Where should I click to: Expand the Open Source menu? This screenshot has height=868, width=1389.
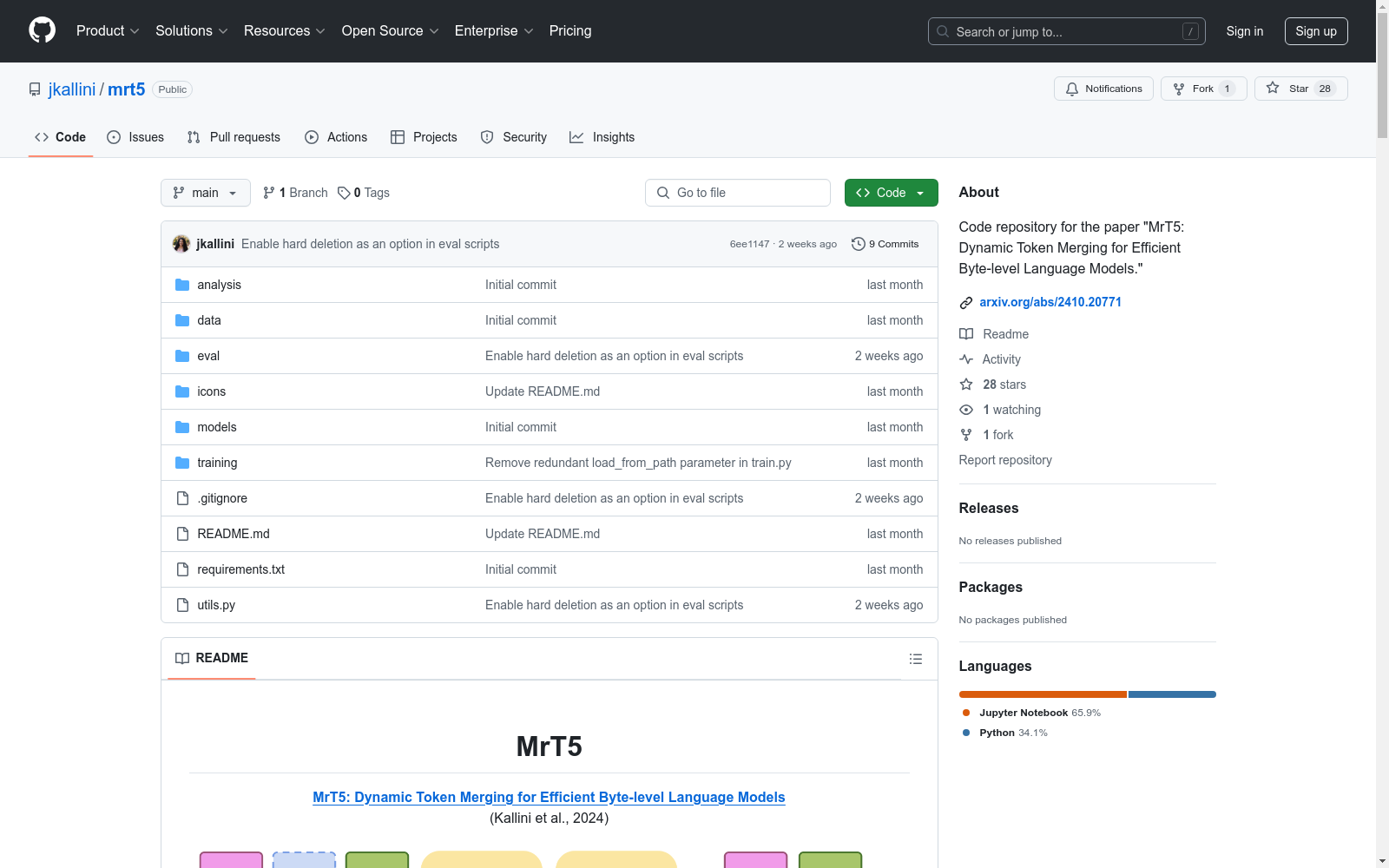coord(391,31)
